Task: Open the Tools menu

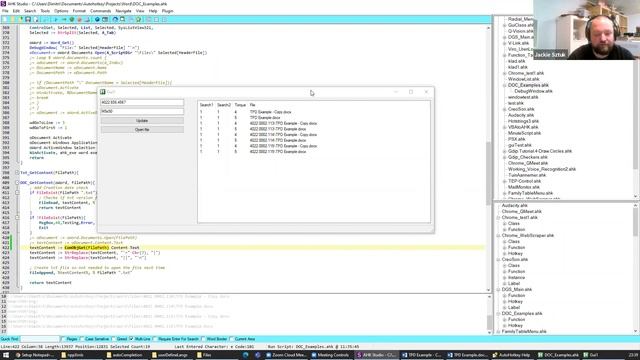Action: tap(45, 11)
